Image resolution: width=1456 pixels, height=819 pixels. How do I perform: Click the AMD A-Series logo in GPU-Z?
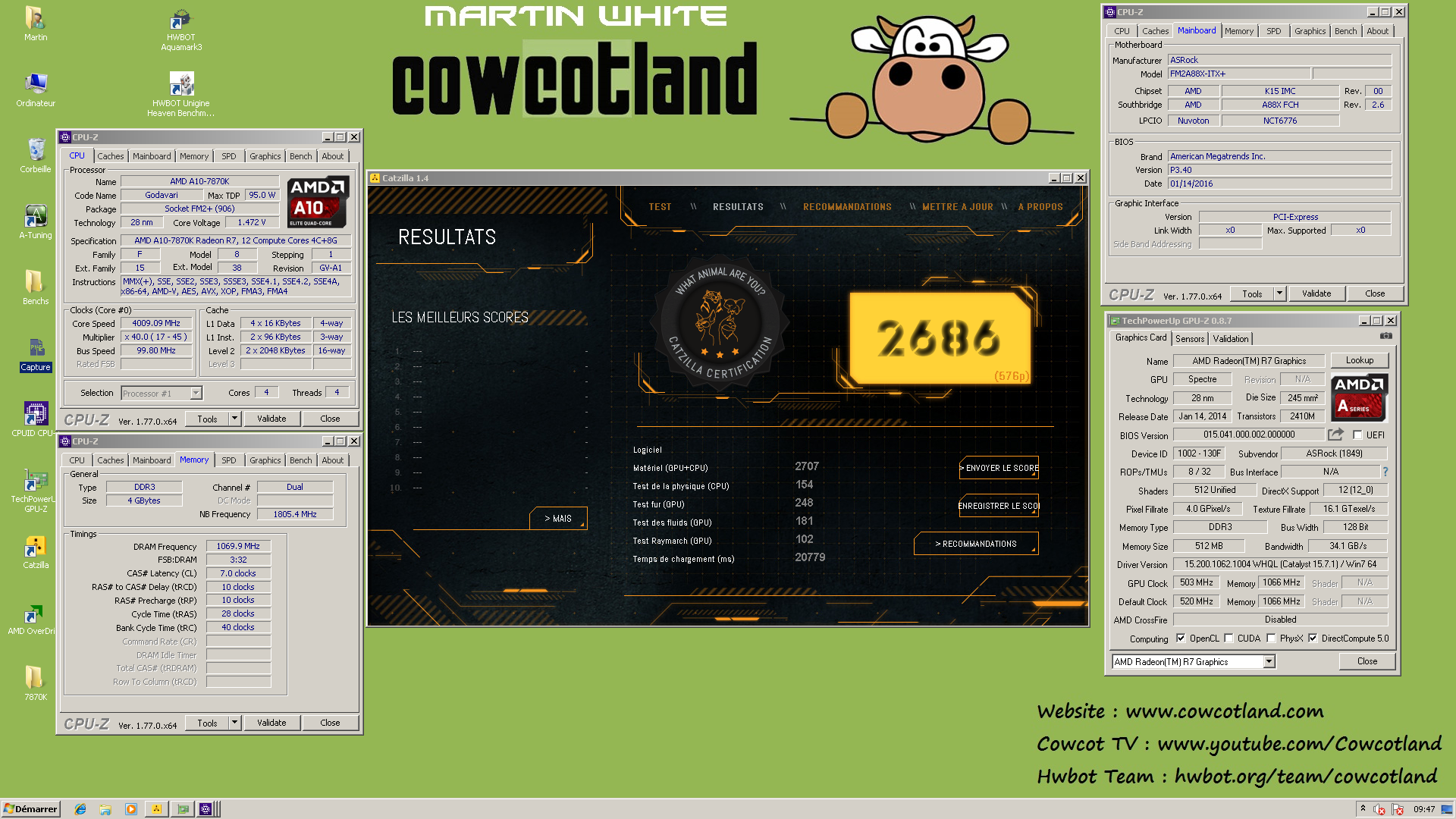[x=1360, y=397]
